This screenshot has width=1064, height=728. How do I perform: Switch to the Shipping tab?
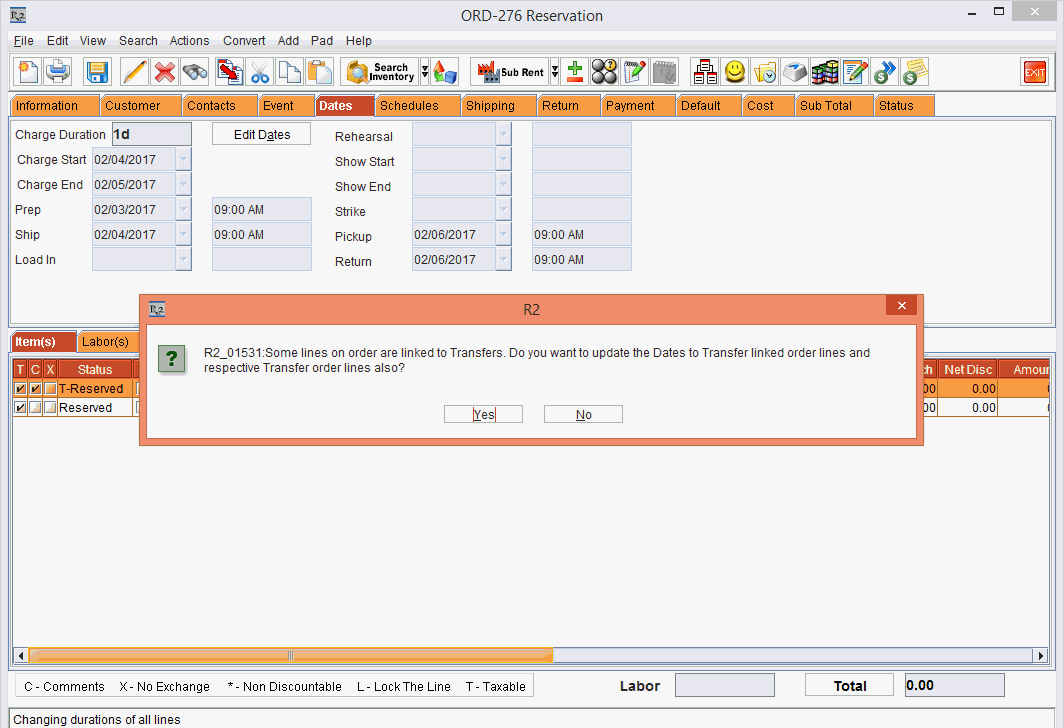pos(490,106)
